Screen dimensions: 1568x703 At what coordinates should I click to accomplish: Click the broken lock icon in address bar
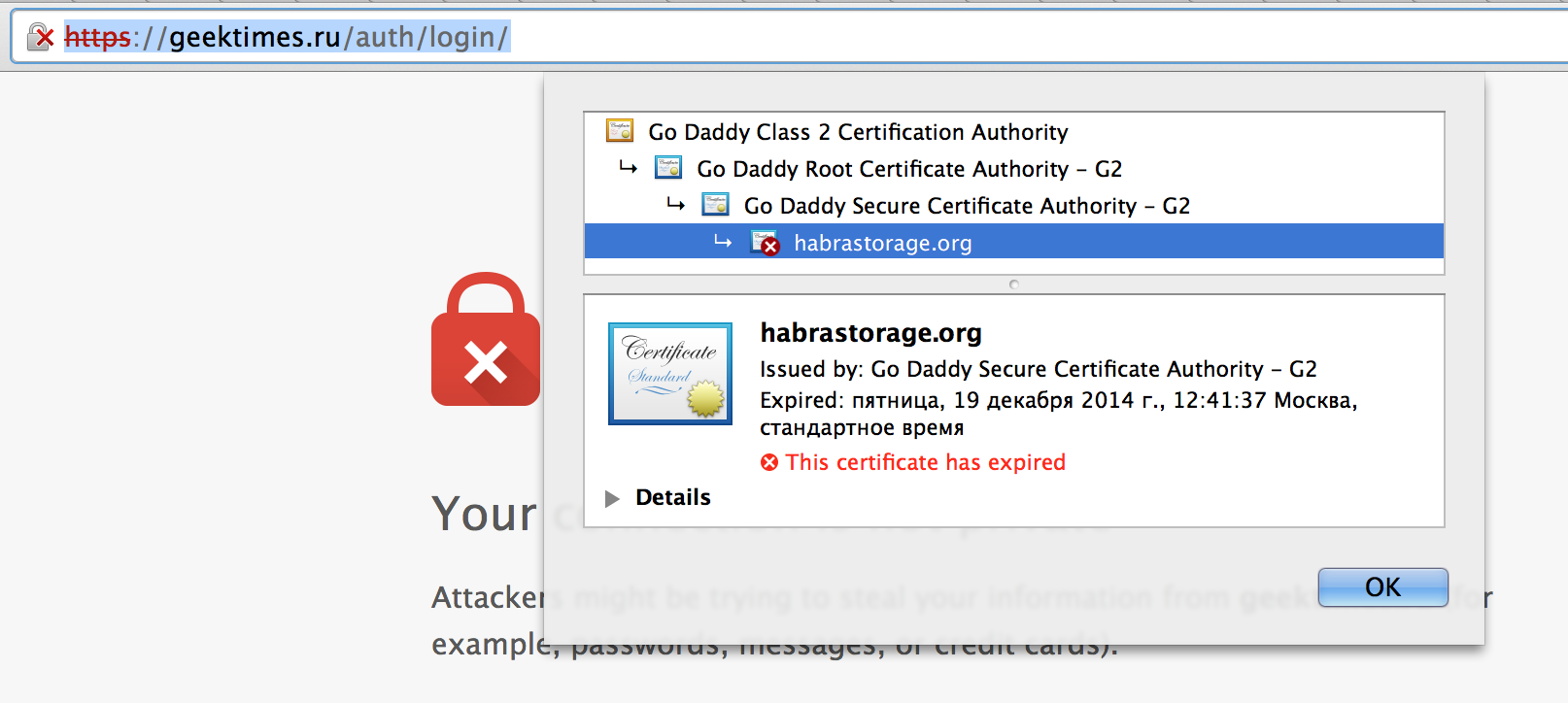pyautogui.click(x=40, y=38)
